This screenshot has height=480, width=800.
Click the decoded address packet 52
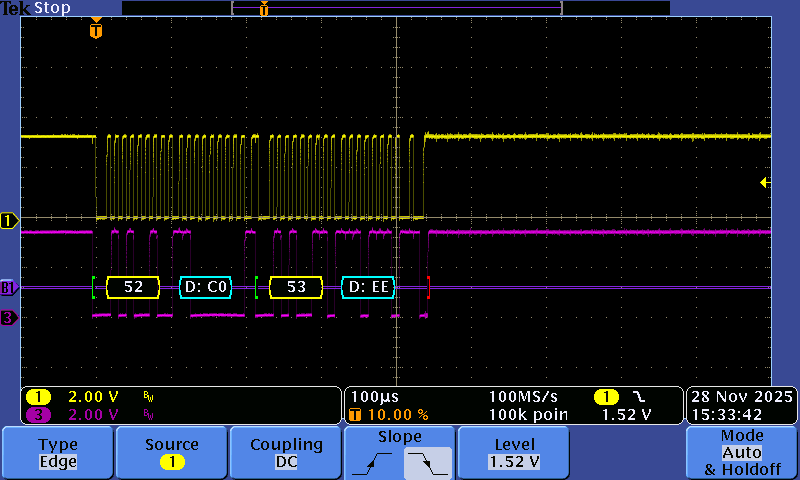point(133,288)
